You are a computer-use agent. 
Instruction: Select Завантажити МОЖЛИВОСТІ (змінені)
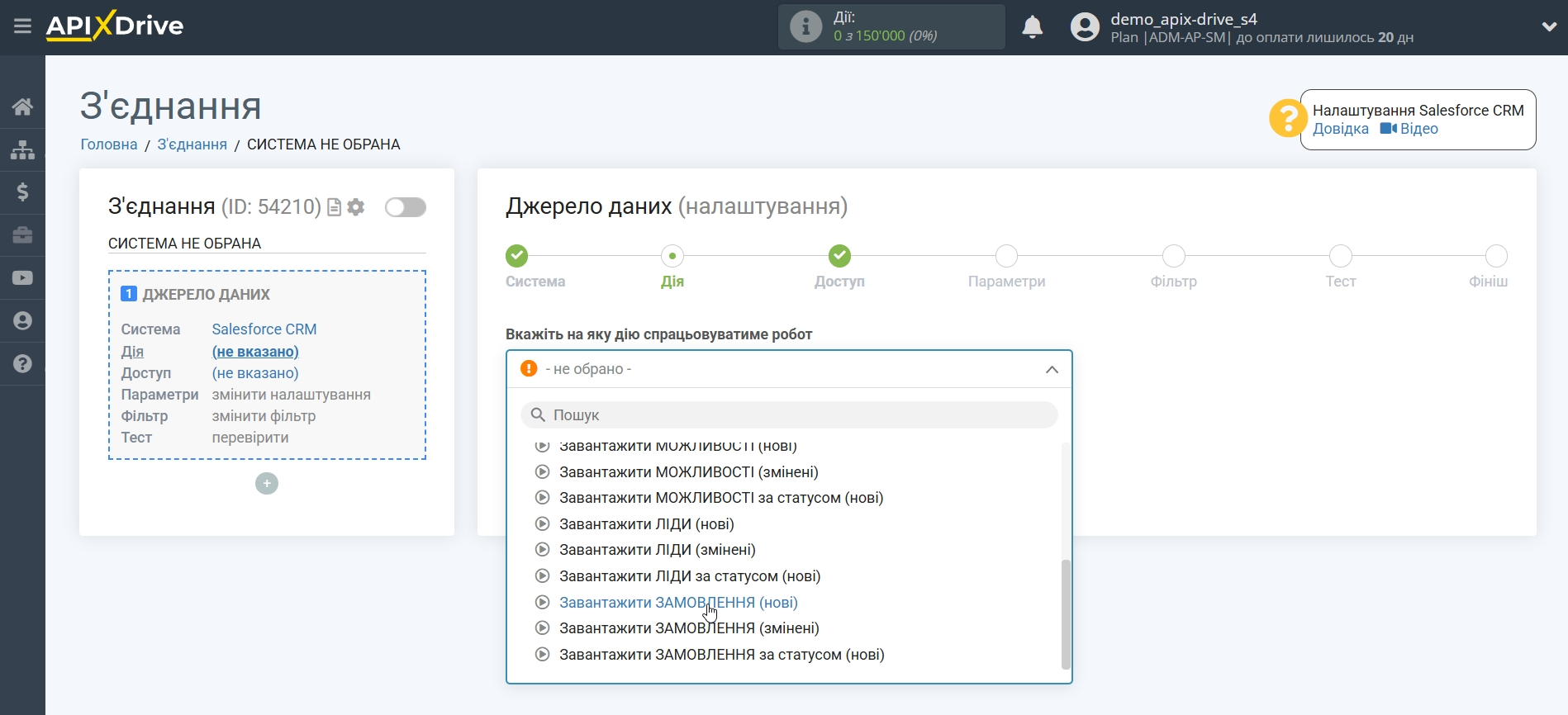[x=688, y=472]
